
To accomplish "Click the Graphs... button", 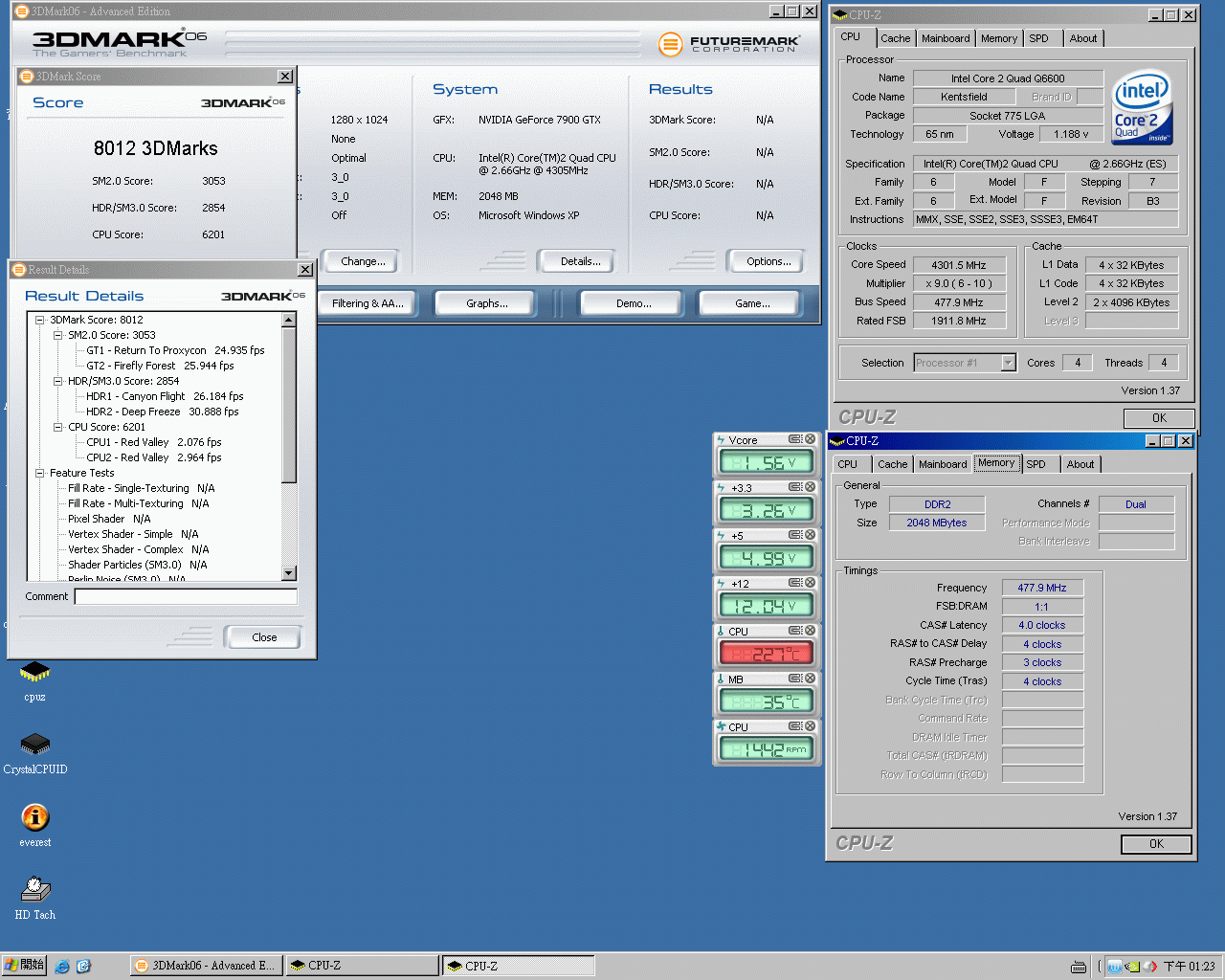I will 486,303.
